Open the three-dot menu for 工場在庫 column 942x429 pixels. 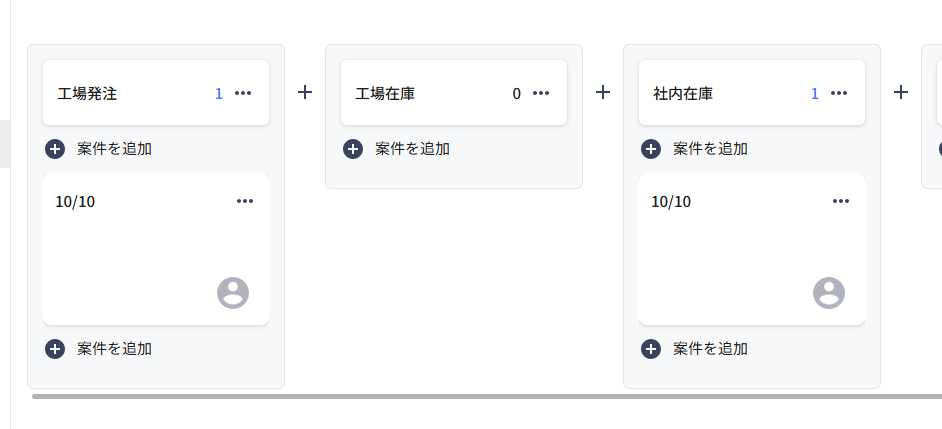541,93
